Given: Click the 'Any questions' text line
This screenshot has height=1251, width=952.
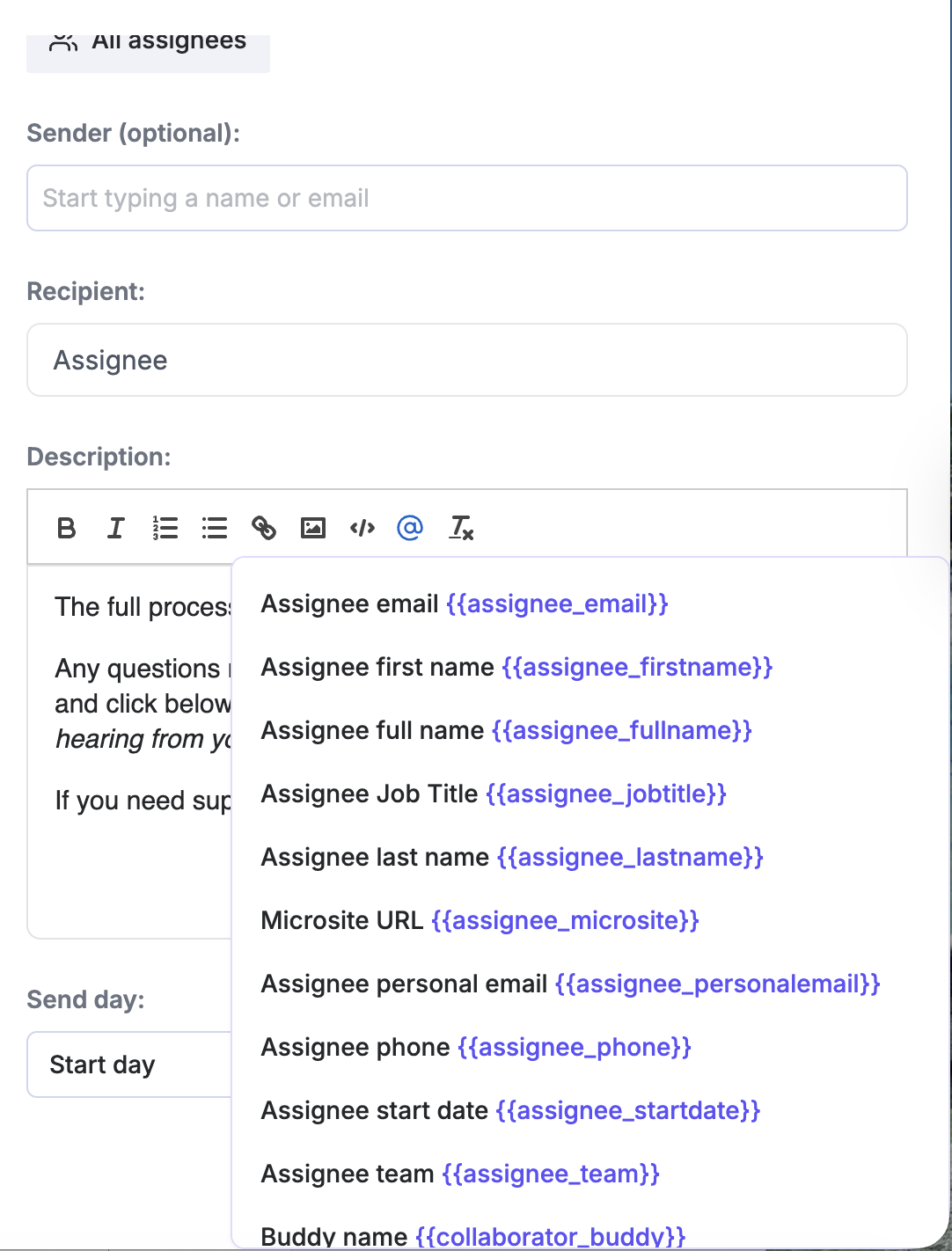Looking at the screenshot, I should coord(138,669).
